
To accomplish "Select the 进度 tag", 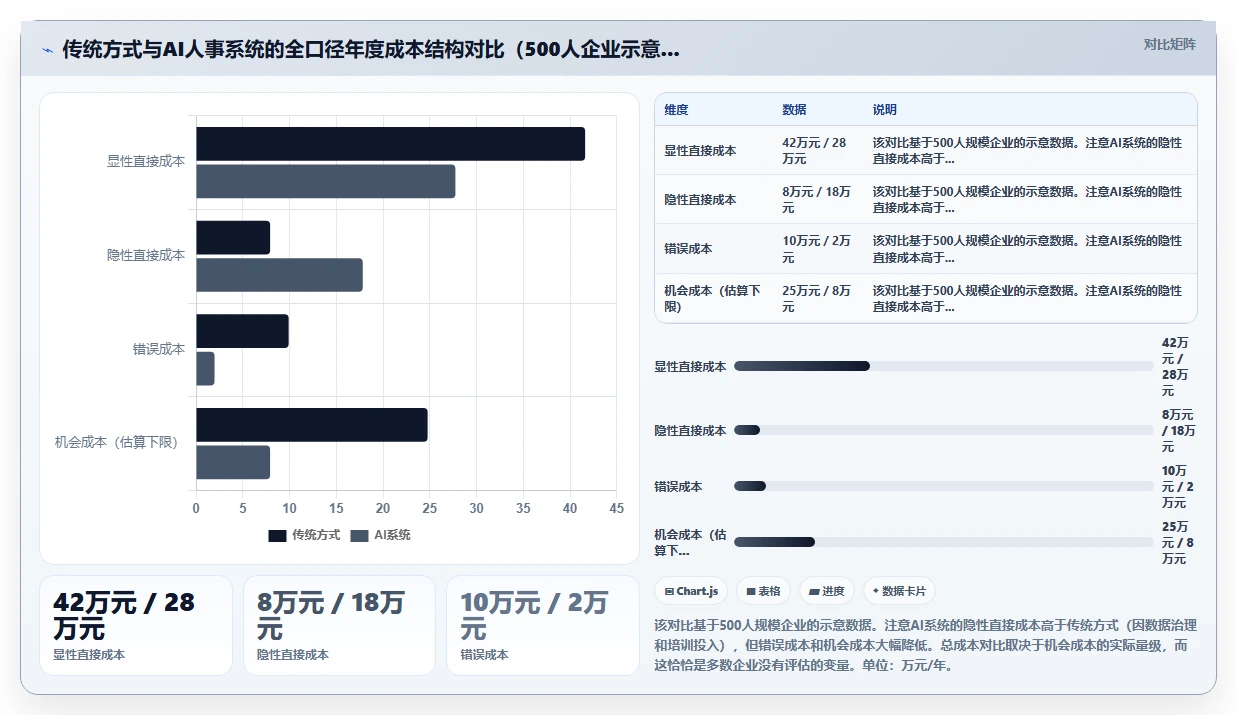I will (827, 591).
